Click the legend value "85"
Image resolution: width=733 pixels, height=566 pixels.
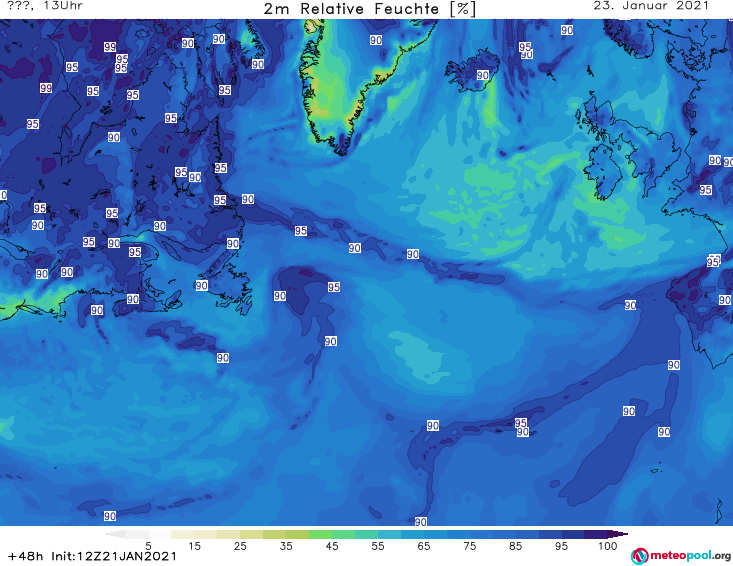[516, 546]
